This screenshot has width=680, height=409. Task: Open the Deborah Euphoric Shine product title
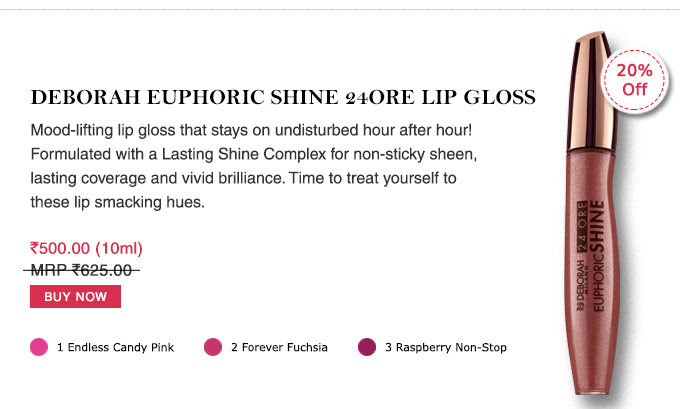coord(283,99)
